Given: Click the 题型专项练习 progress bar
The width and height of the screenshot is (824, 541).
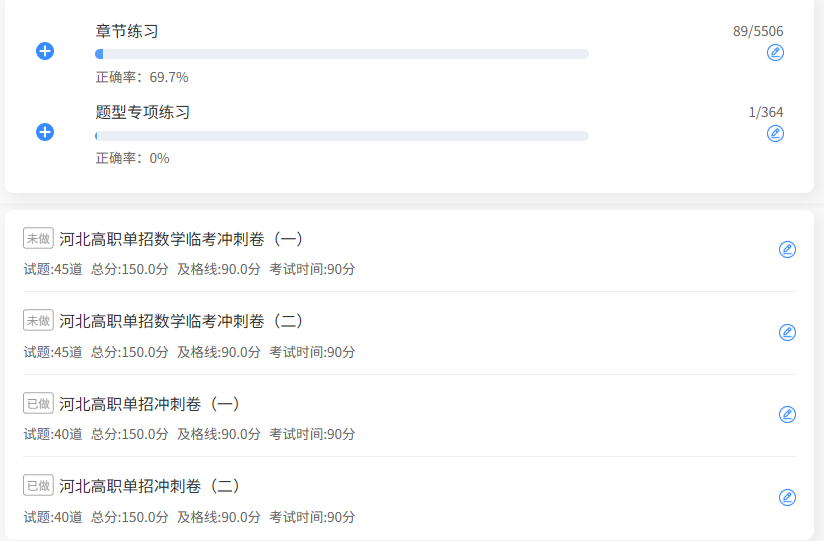Looking at the screenshot, I should pos(342,136).
